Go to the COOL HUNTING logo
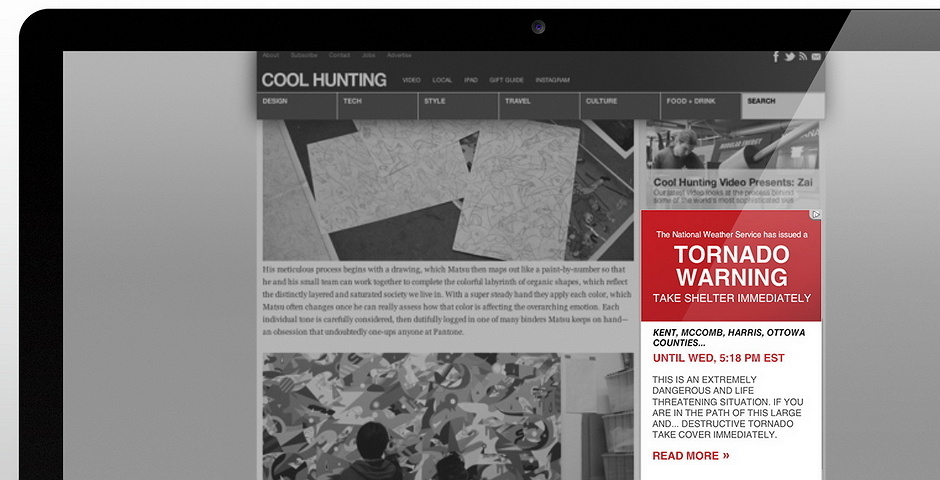Screen dimensions: 940x480 [x=324, y=80]
